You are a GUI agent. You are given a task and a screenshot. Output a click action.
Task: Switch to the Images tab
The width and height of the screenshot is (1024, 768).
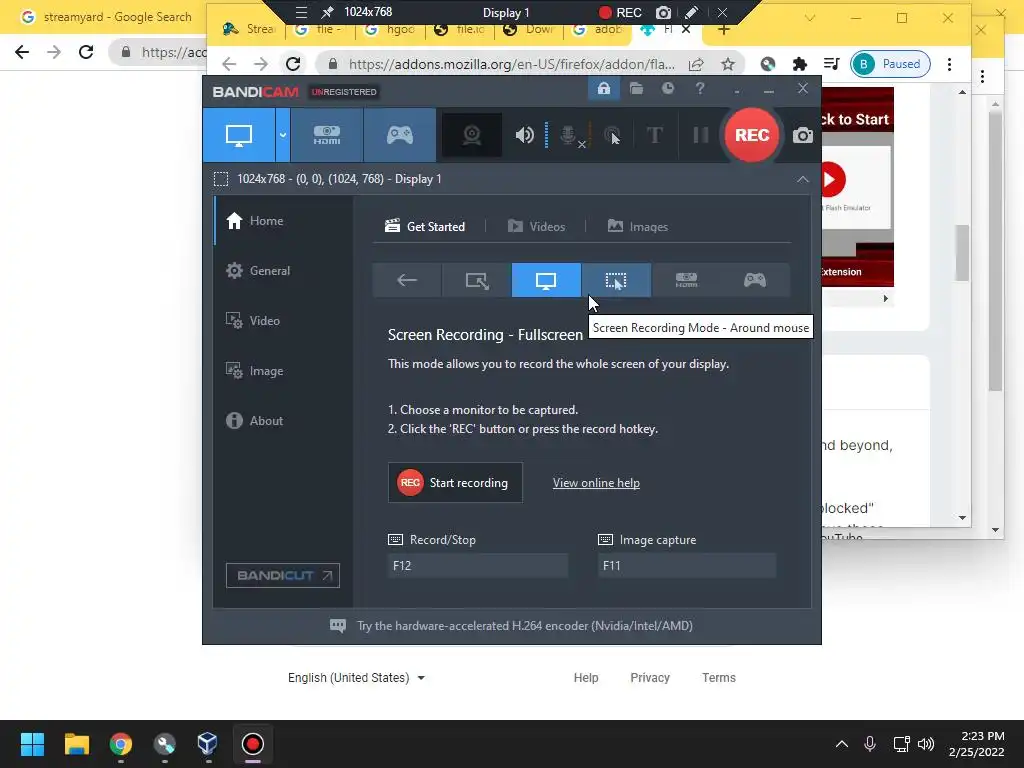pyautogui.click(x=637, y=227)
